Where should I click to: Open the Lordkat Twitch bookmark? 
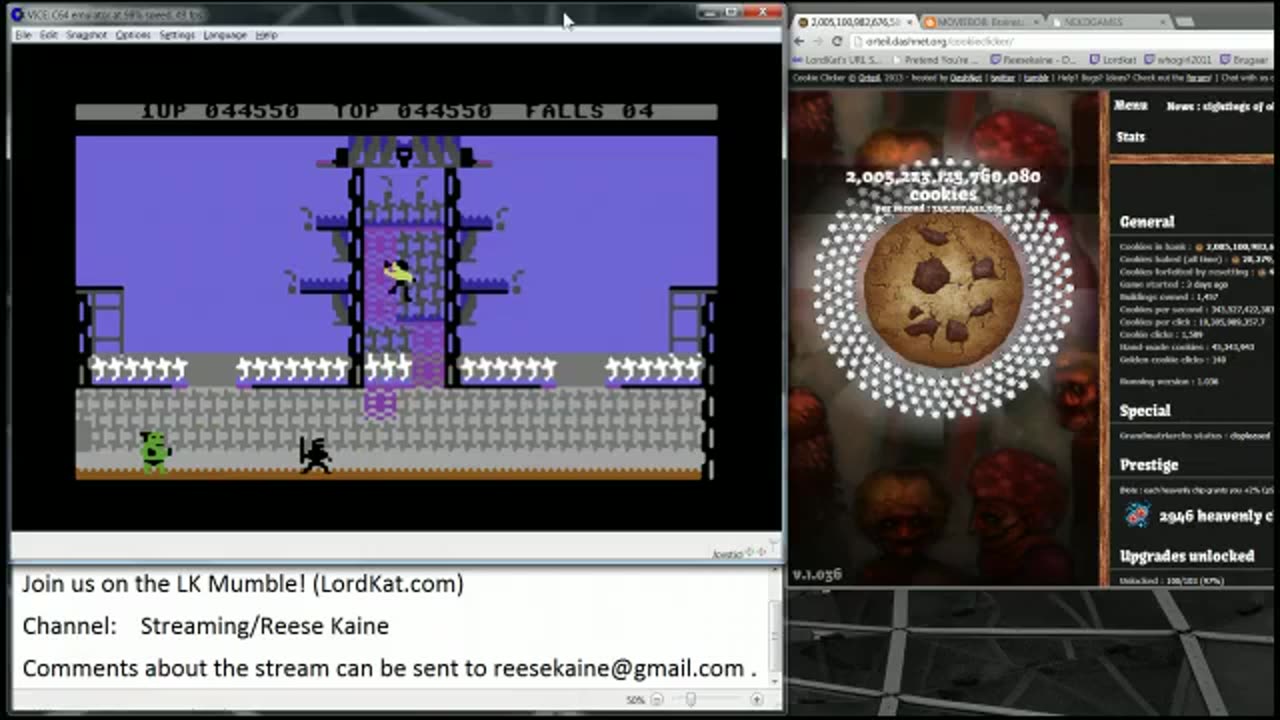point(1113,60)
